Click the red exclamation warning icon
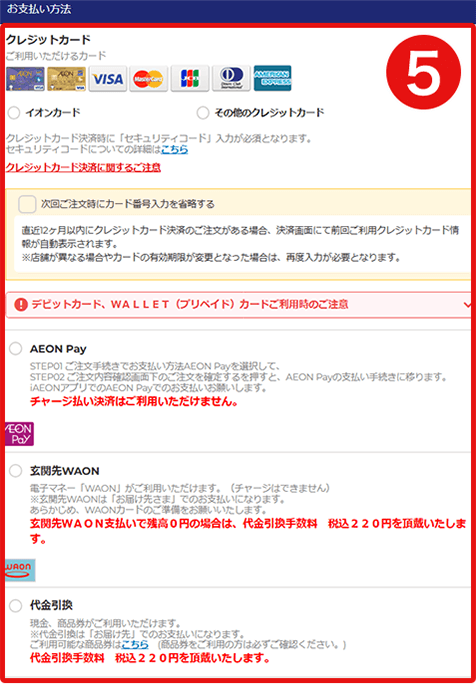 (x=21, y=305)
